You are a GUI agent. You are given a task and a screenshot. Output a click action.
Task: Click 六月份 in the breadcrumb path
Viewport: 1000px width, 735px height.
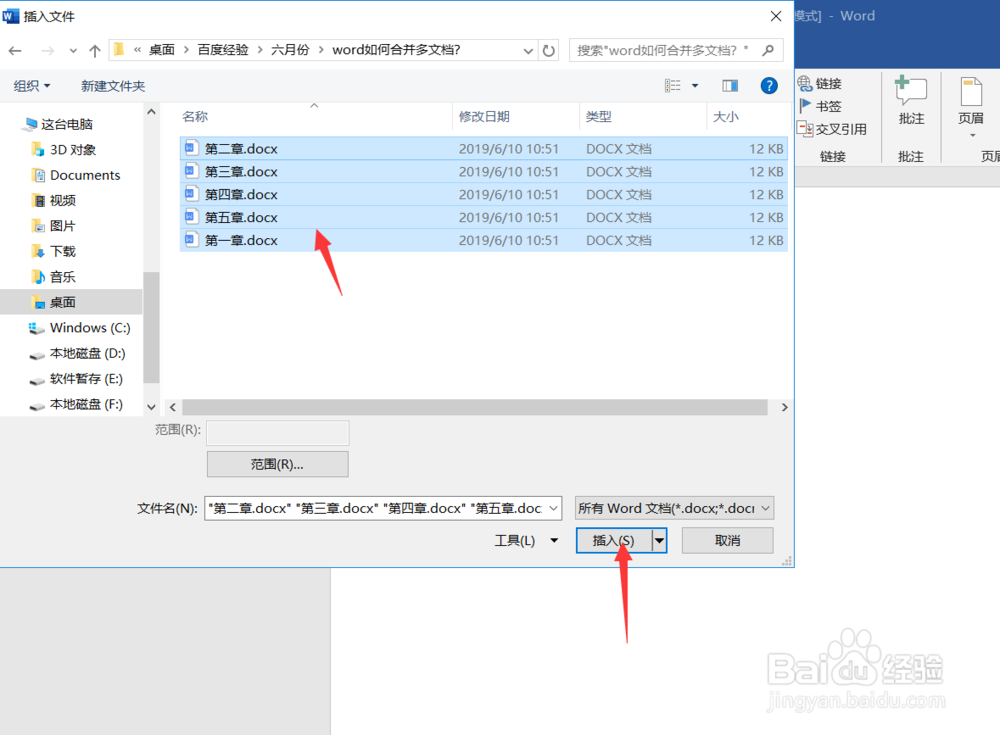tap(290, 50)
